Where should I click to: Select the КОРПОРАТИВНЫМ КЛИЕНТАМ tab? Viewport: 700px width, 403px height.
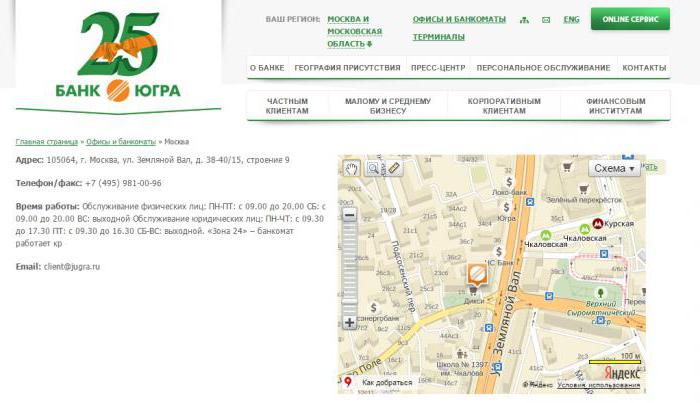pos(504,106)
